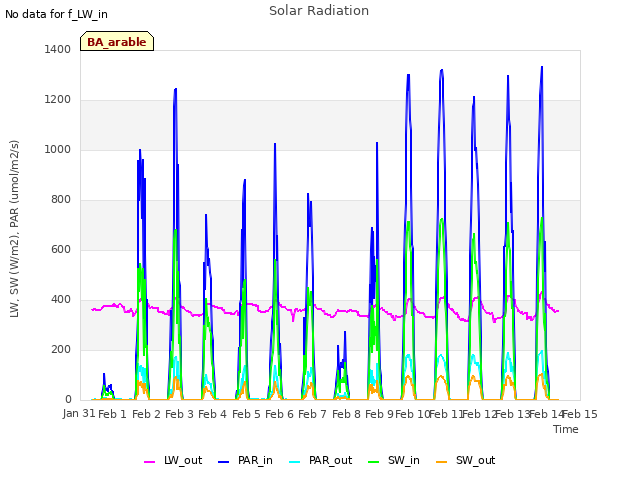Click the BA_arable annotation box
640x480 pixels.
point(117,41)
